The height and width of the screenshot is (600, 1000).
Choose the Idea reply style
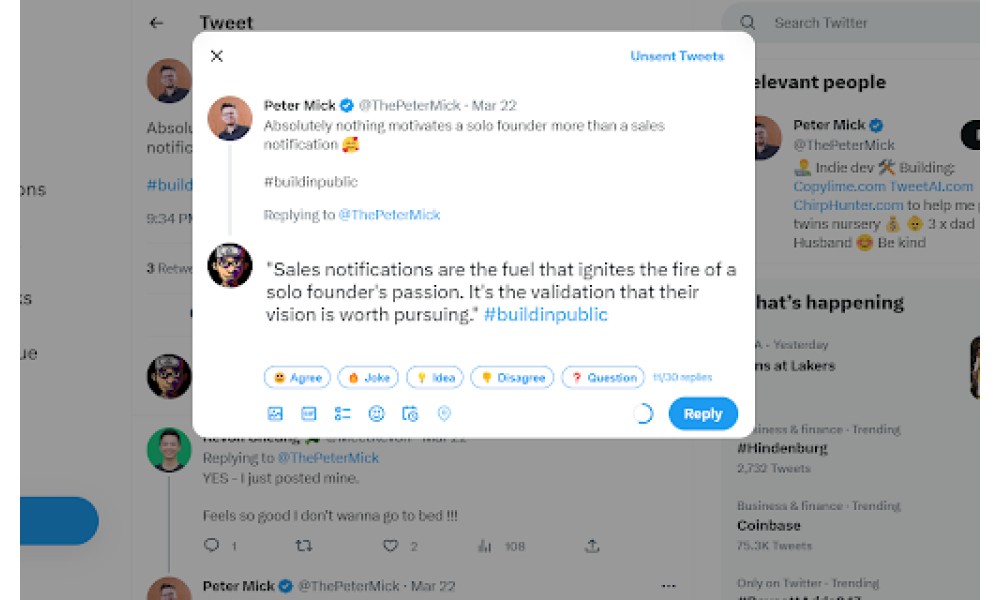[435, 377]
